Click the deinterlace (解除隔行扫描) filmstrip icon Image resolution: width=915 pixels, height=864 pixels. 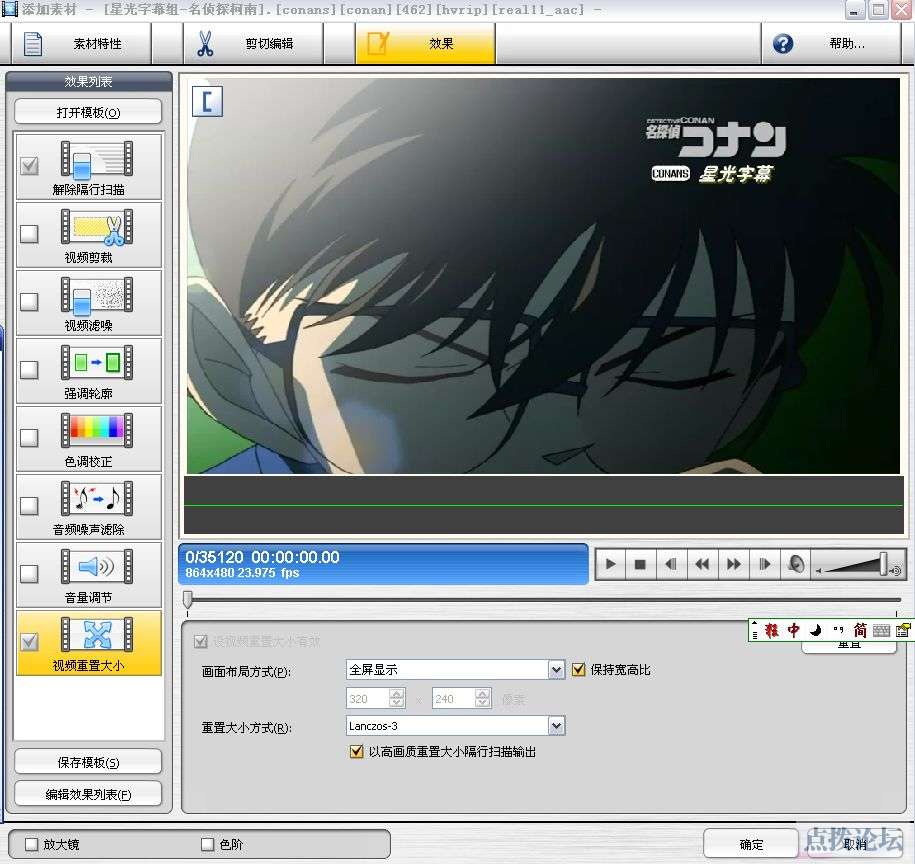tap(97, 159)
